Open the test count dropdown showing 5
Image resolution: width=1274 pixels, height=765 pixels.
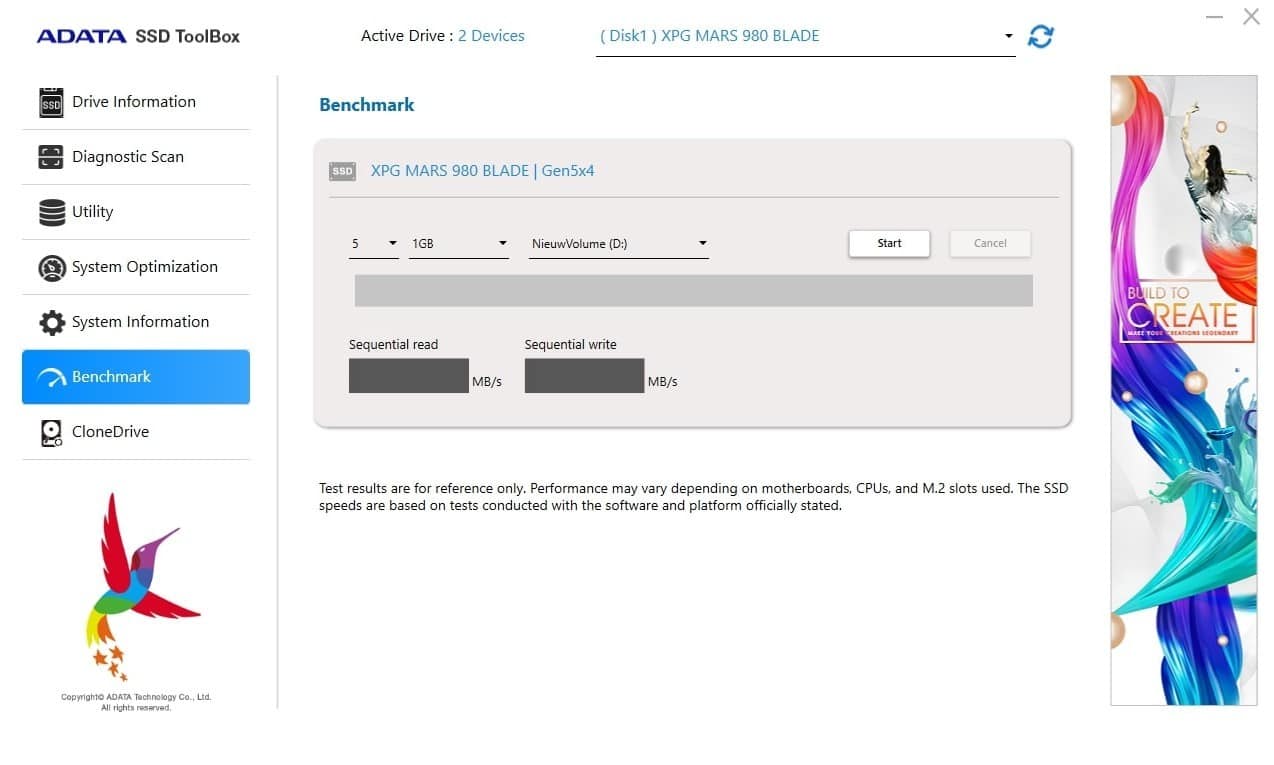(x=374, y=243)
